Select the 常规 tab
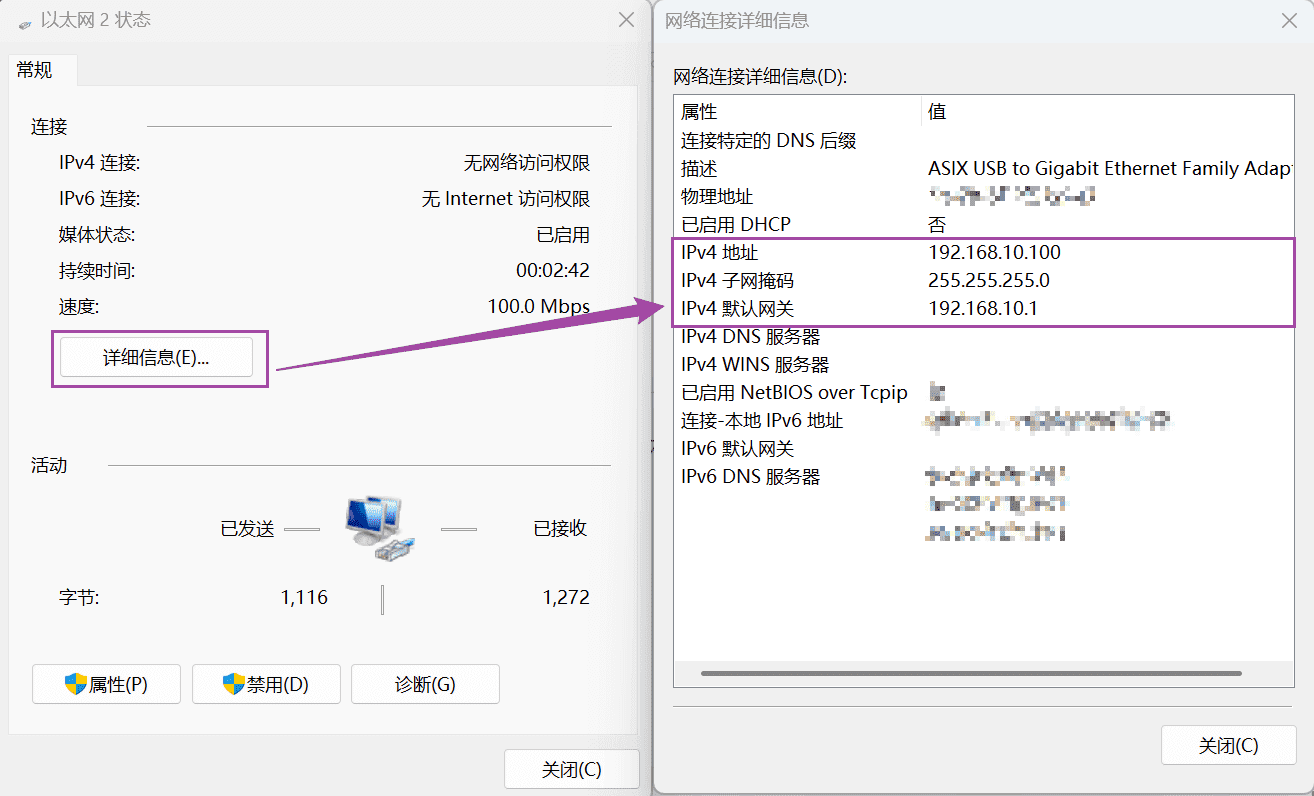 [x=34, y=70]
